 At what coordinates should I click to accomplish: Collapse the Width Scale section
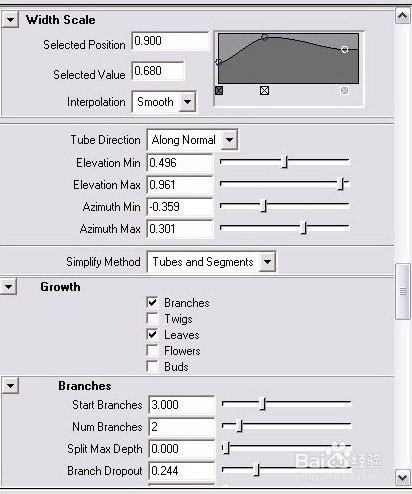pos(10,20)
